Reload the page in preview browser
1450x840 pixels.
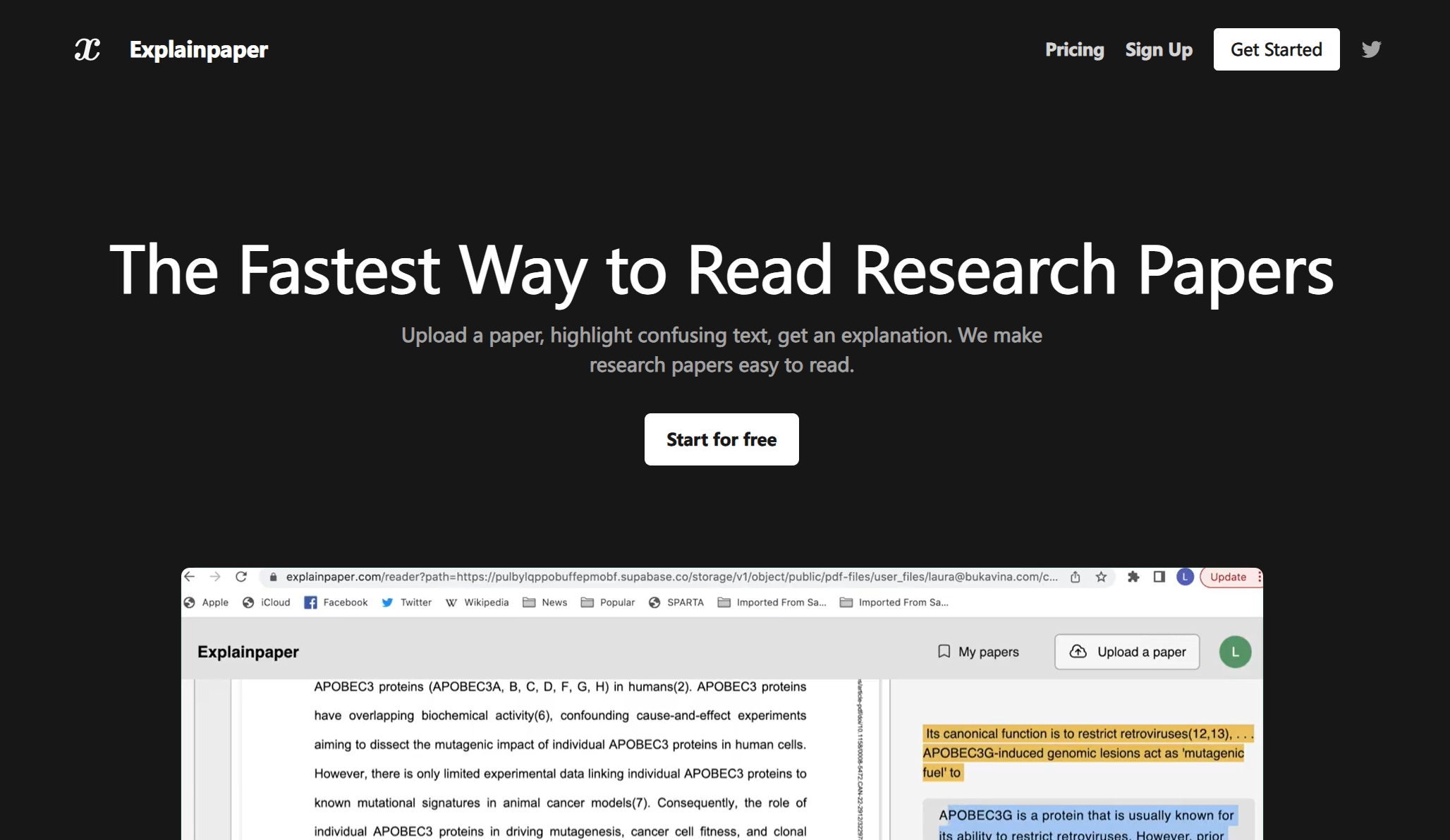pyautogui.click(x=241, y=577)
